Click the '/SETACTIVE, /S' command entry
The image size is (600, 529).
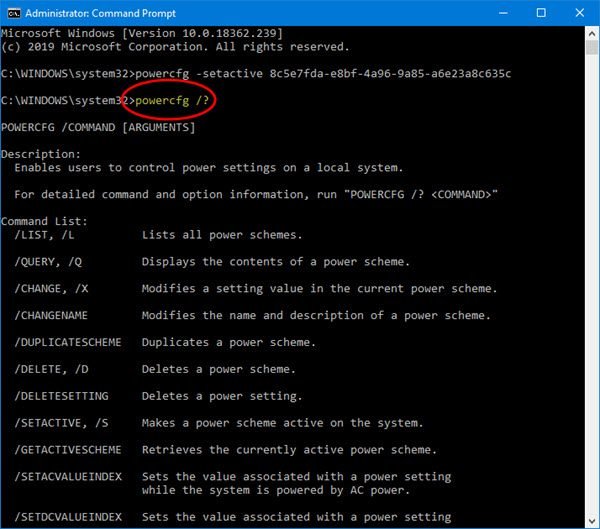tap(61, 423)
